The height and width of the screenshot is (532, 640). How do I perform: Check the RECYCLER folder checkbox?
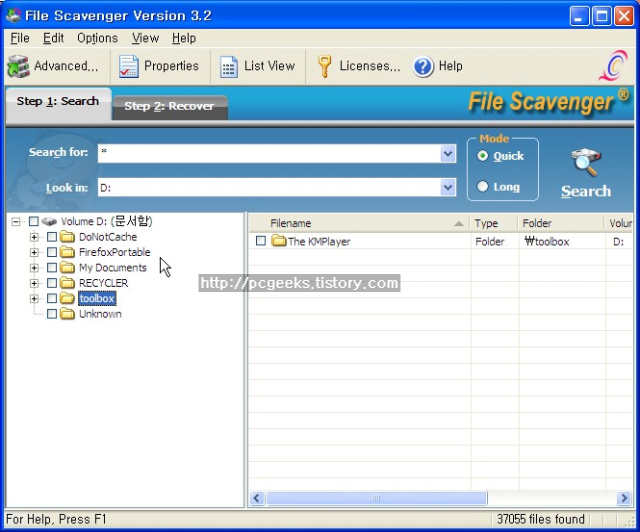pos(52,283)
